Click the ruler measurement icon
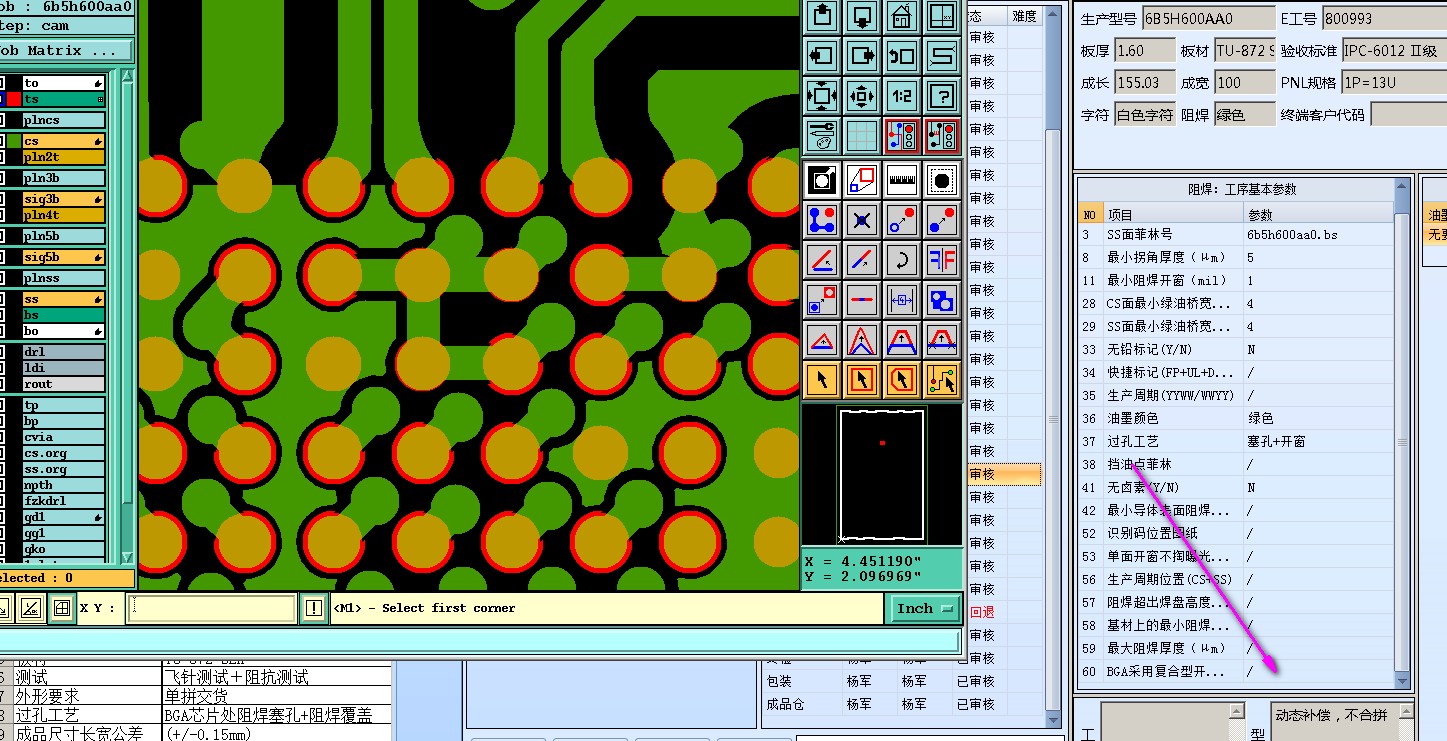 click(902, 181)
